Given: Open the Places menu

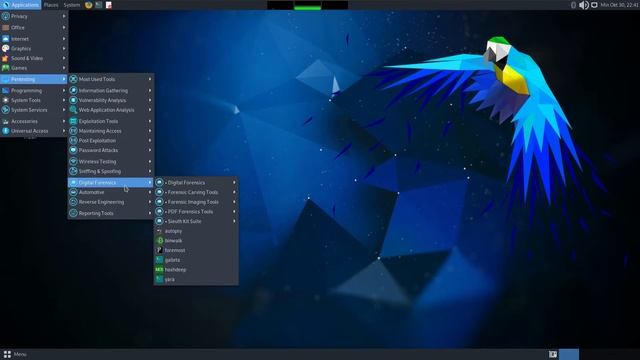Looking at the screenshot, I should pyautogui.click(x=51, y=5).
